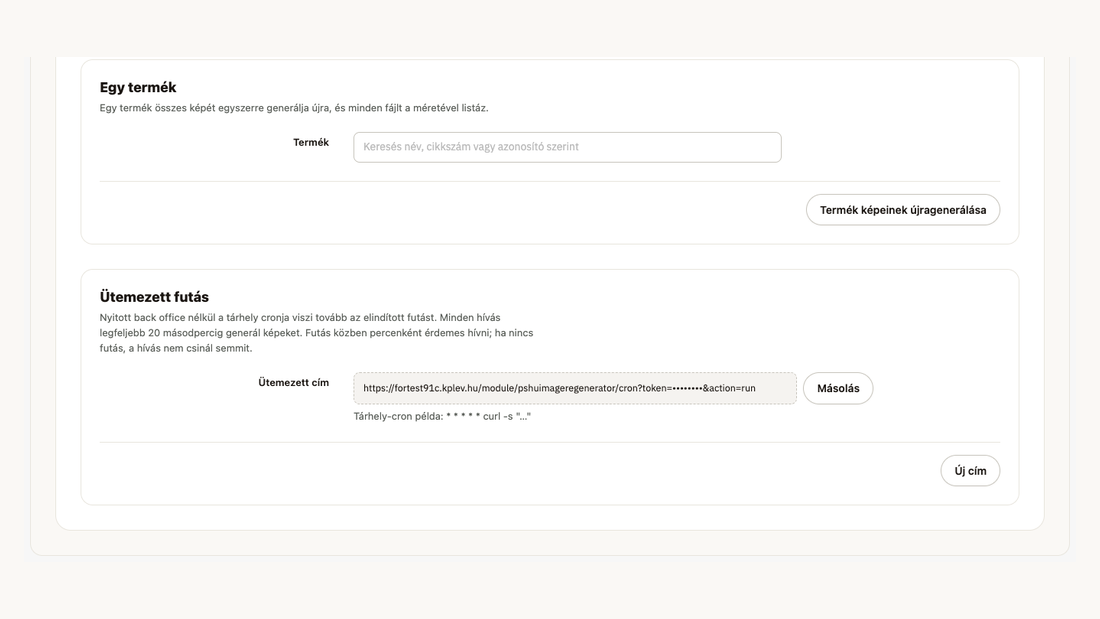Click the Tárhely-cron példa hint text
The height and width of the screenshot is (619, 1100).
[x=442, y=416]
